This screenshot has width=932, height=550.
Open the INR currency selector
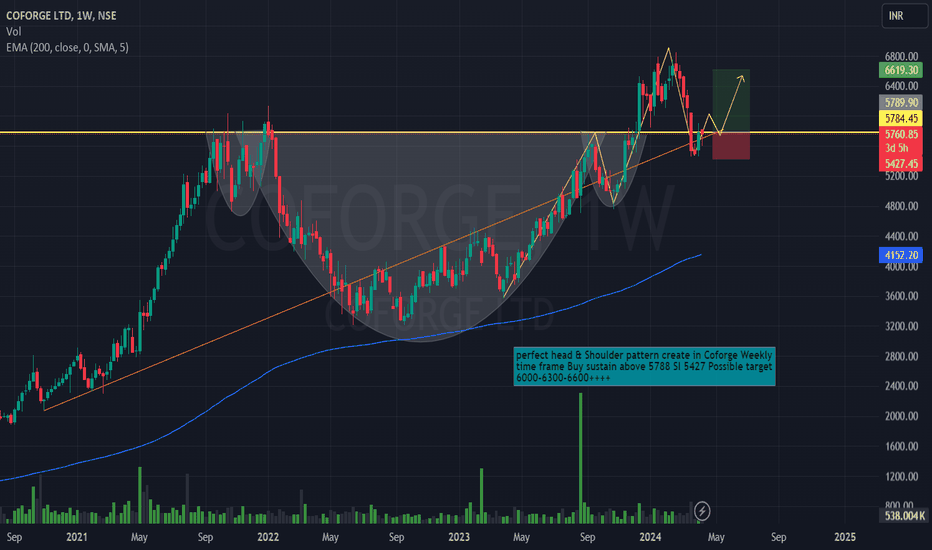pyautogui.click(x=904, y=16)
